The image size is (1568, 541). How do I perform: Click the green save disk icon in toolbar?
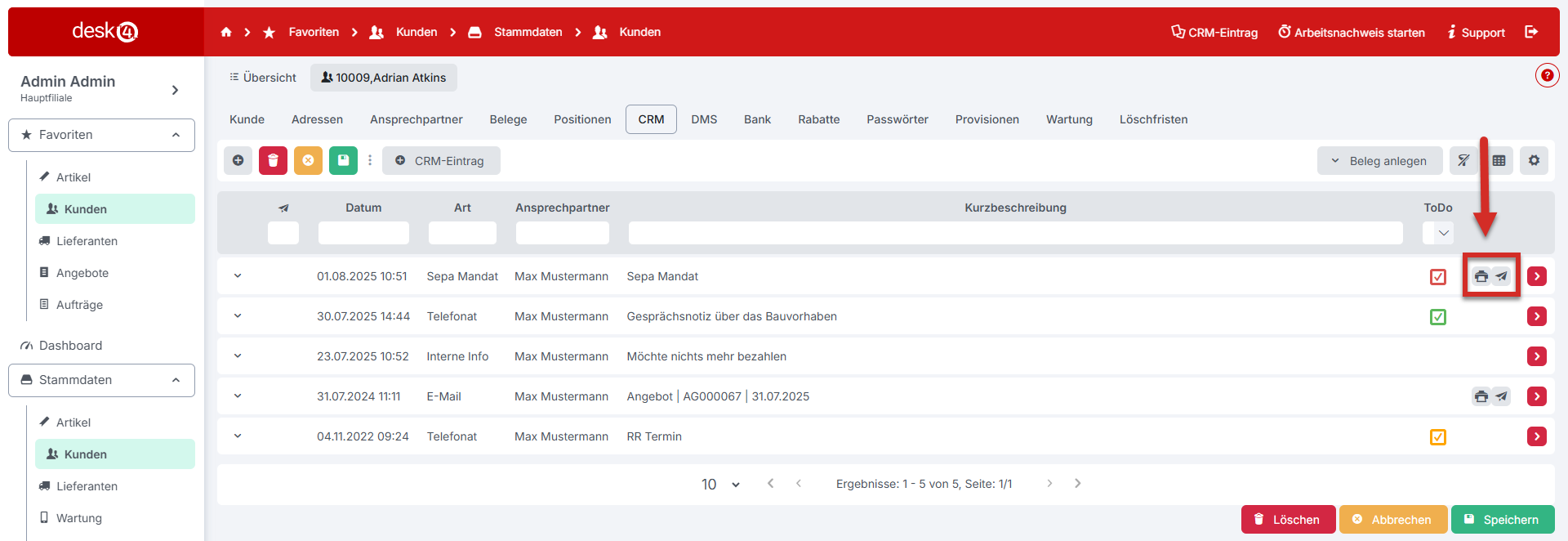pyautogui.click(x=343, y=161)
